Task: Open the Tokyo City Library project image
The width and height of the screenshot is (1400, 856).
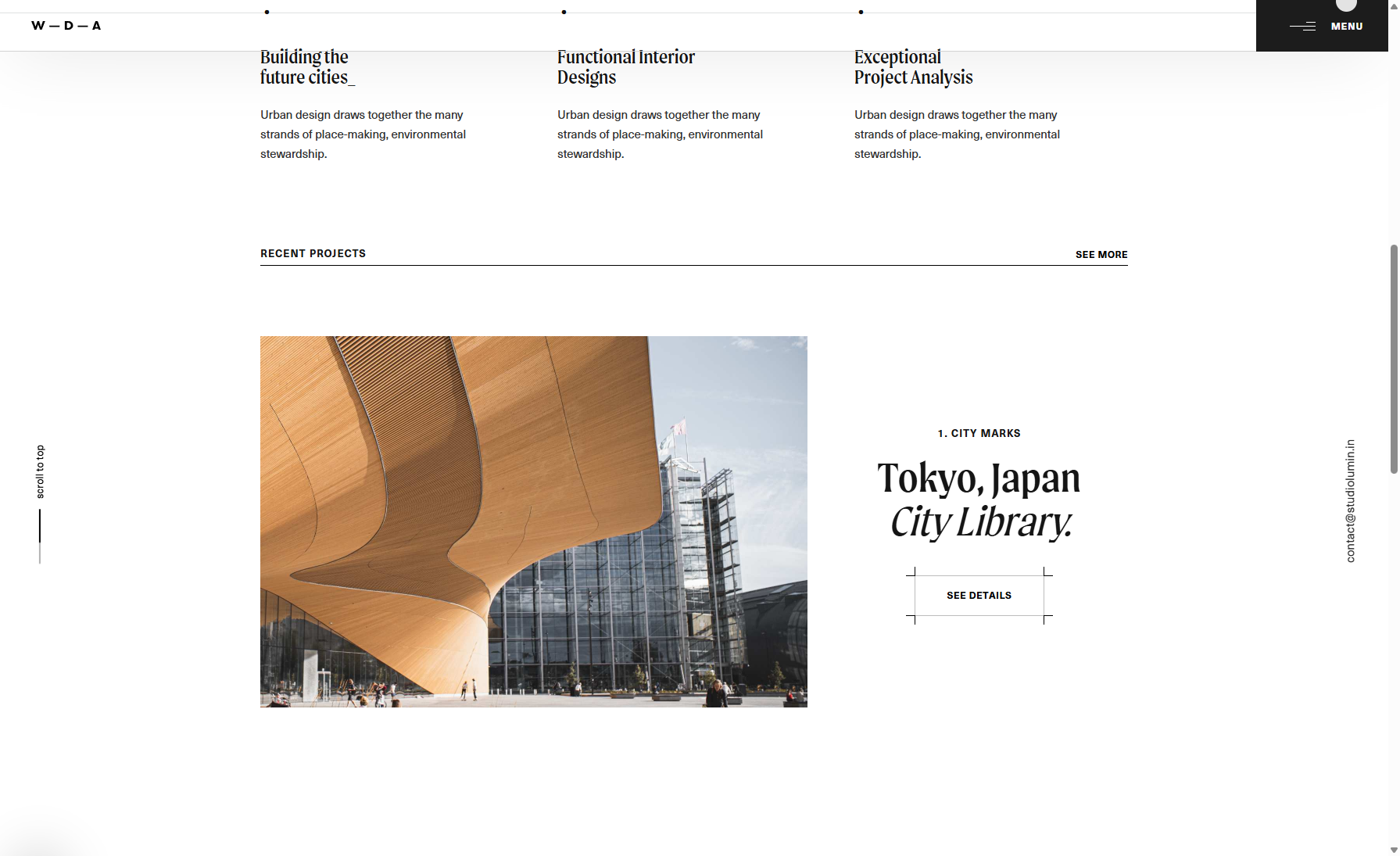Action: (534, 521)
